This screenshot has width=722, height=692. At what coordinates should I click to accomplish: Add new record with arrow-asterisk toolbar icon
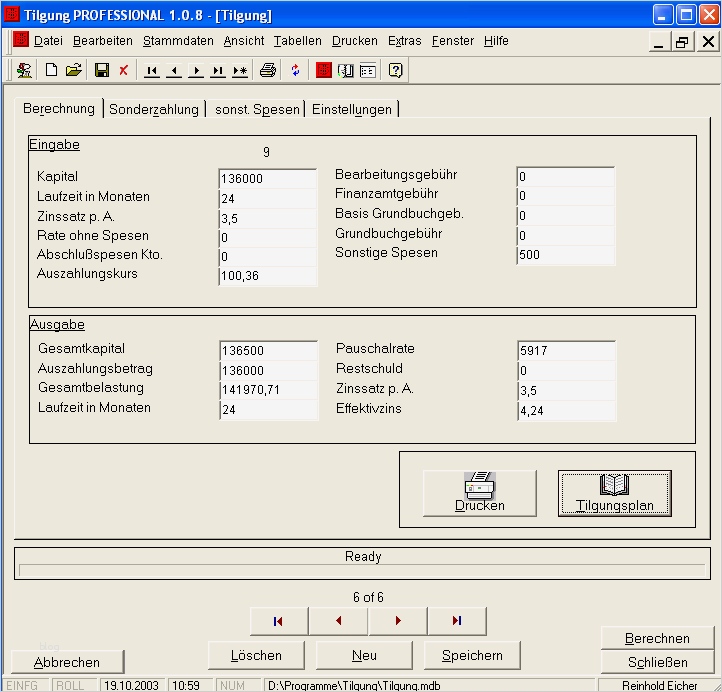(240, 70)
